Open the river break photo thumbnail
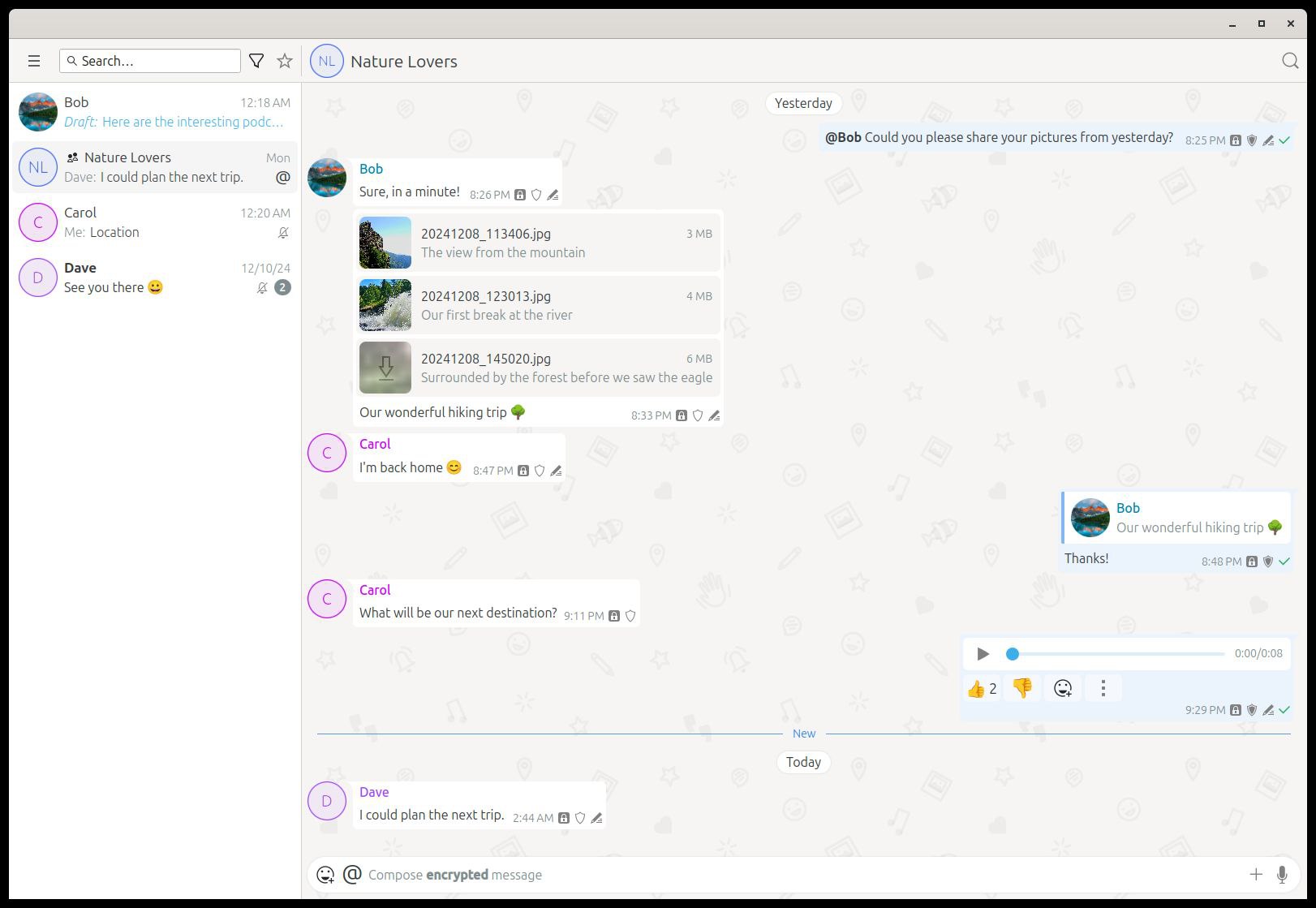The width and height of the screenshot is (1316, 908). coord(385,305)
